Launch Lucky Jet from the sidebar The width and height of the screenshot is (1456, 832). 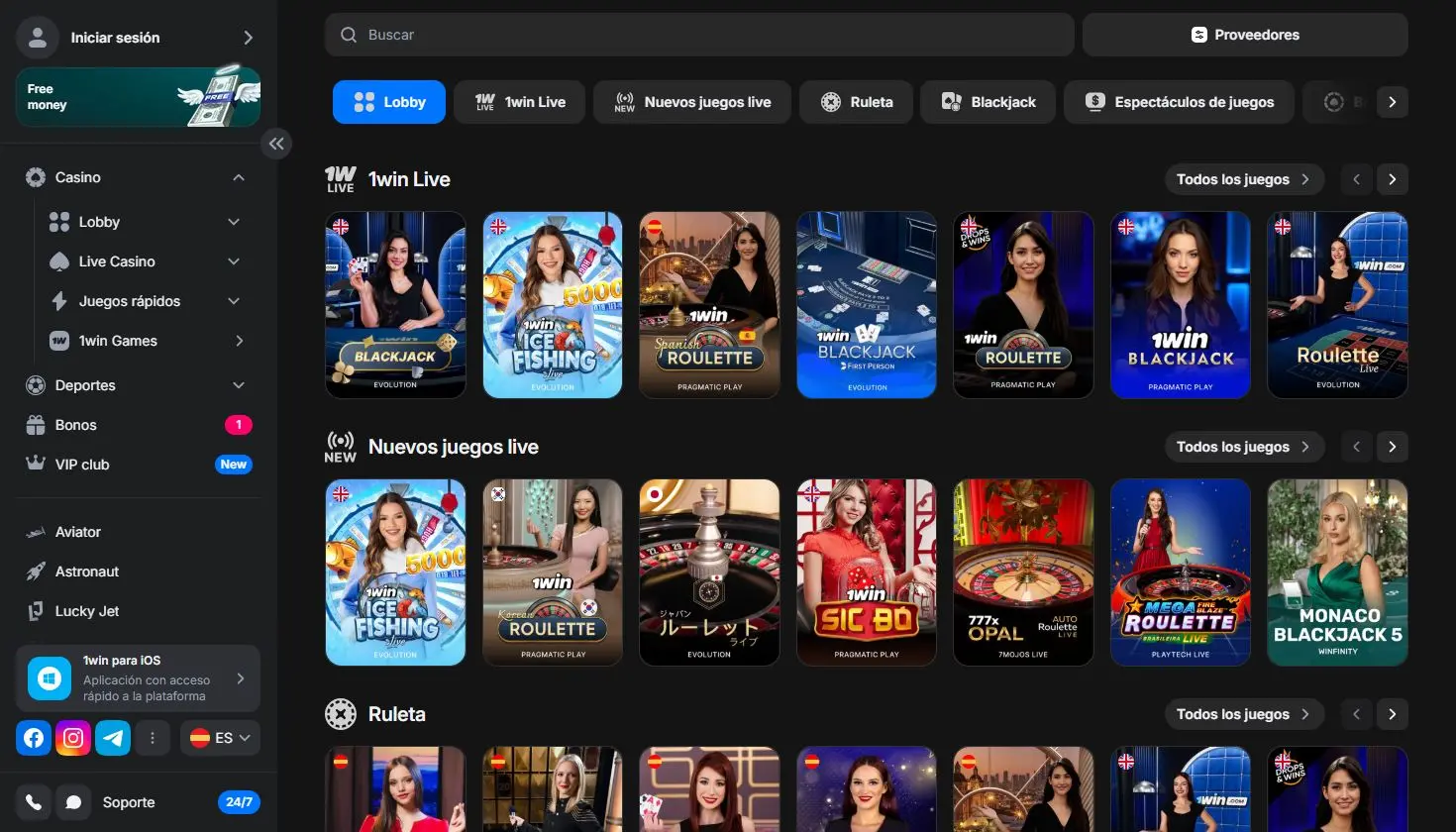84,611
